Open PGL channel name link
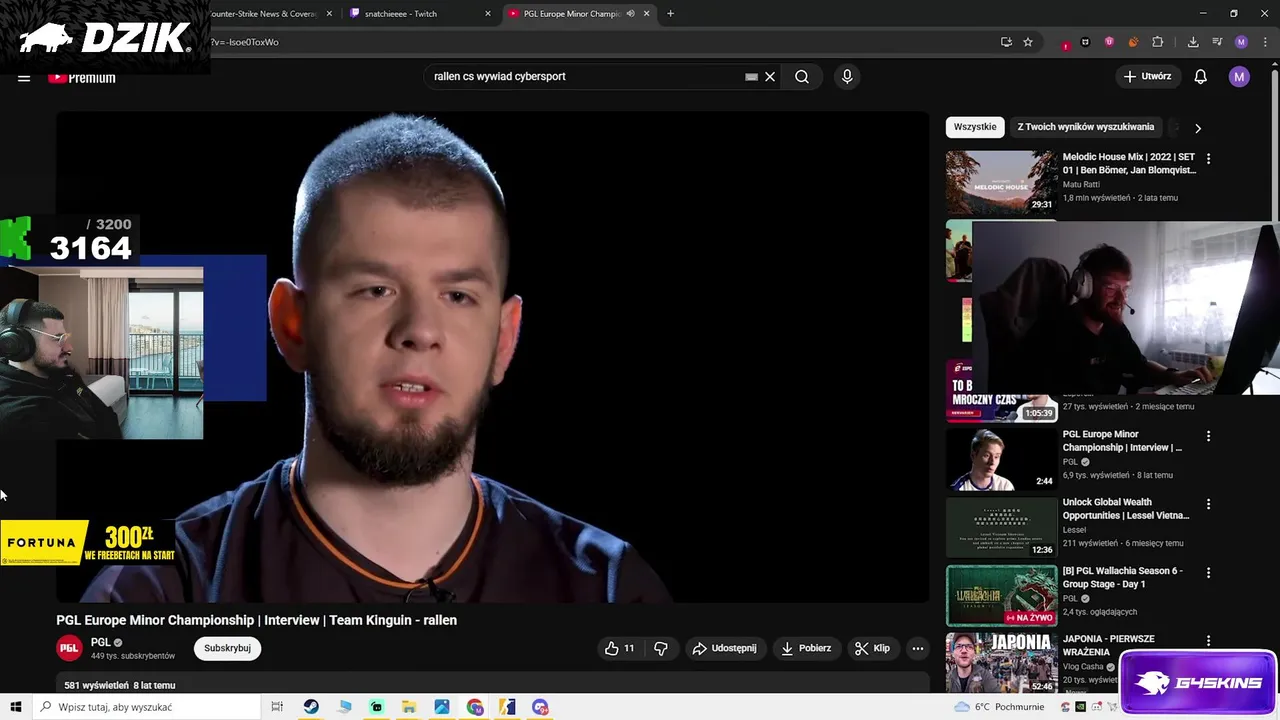 point(100,642)
